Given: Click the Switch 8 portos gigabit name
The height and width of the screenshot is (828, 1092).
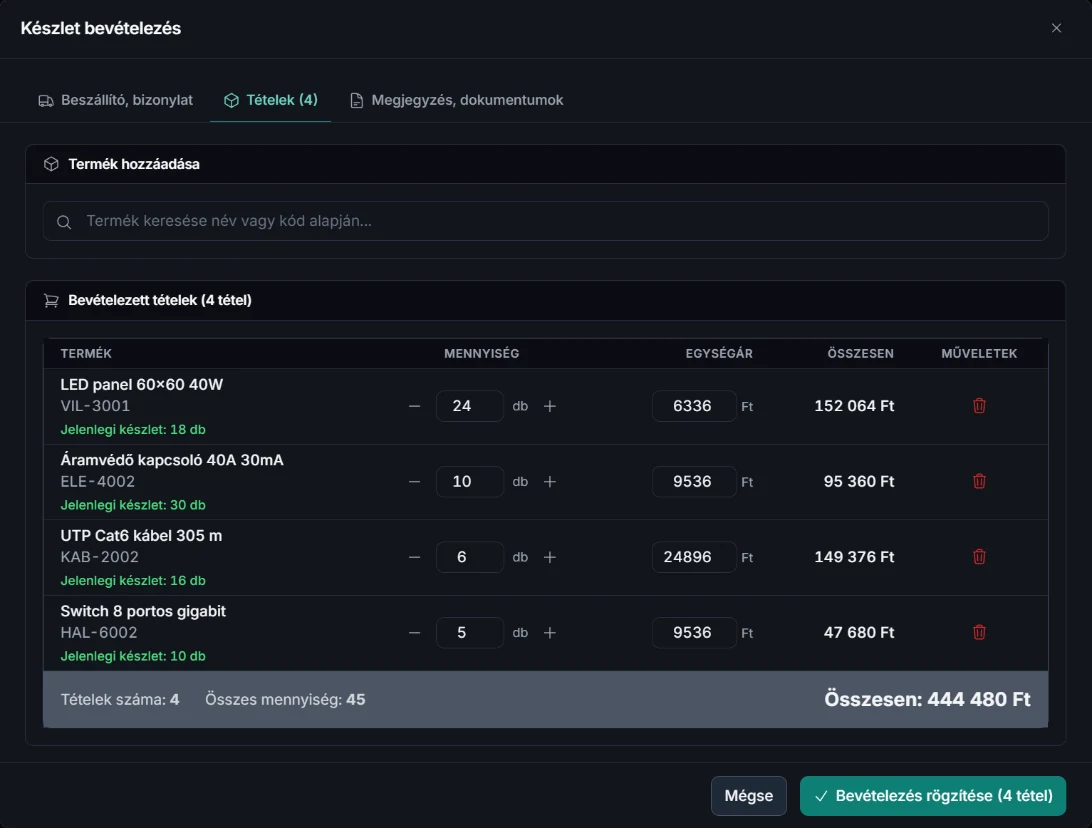Looking at the screenshot, I should [x=143, y=611].
